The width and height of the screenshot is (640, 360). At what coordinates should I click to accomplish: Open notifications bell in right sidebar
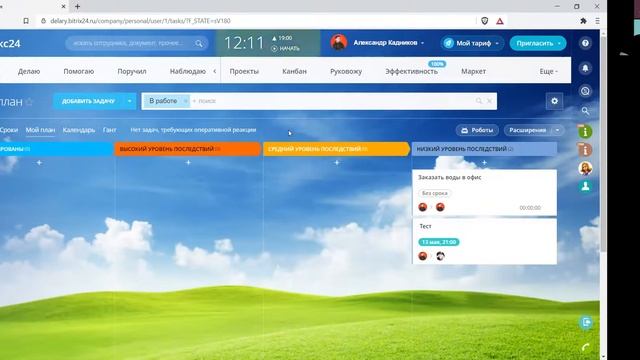point(585,68)
